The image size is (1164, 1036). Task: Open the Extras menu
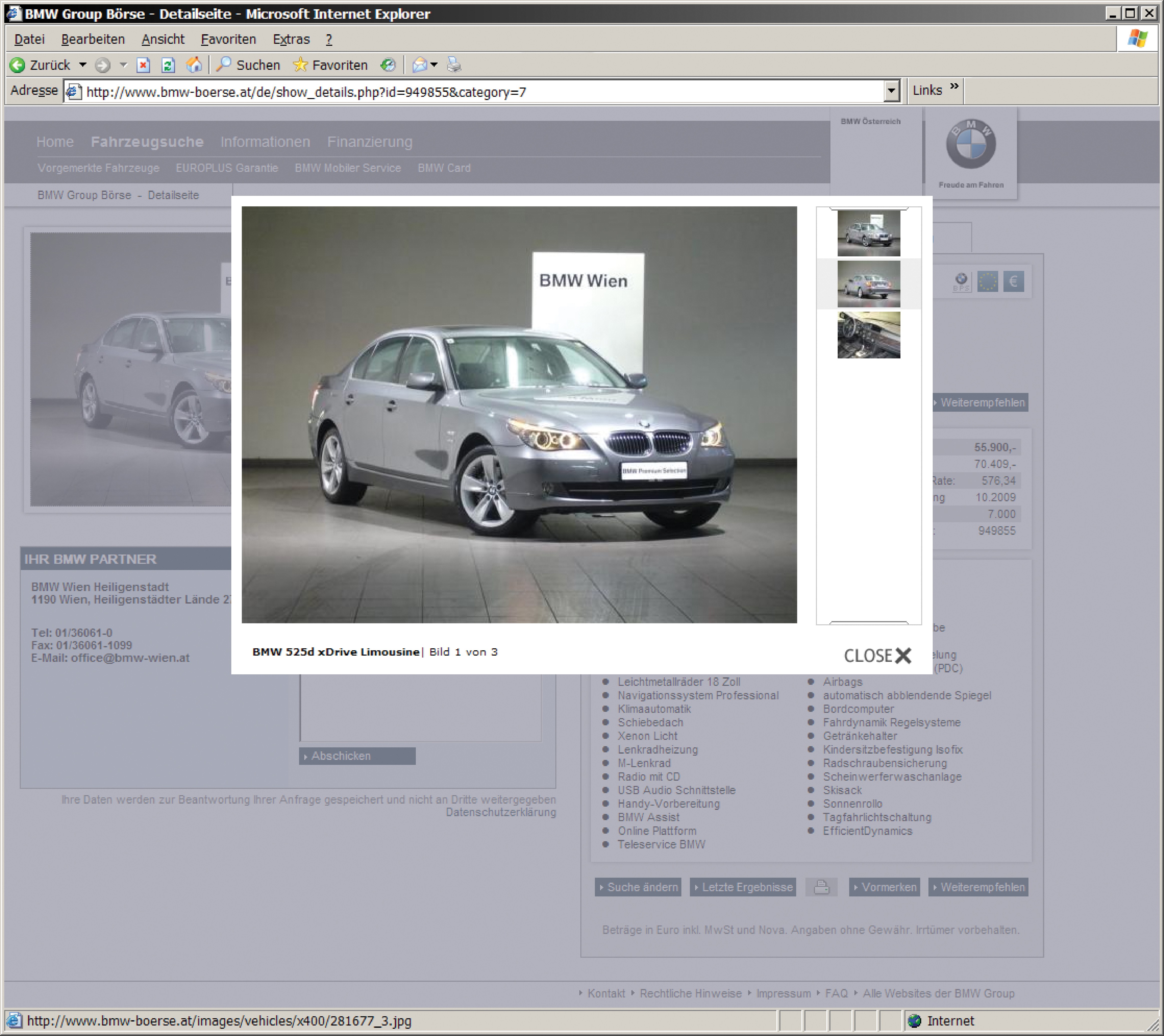291,39
